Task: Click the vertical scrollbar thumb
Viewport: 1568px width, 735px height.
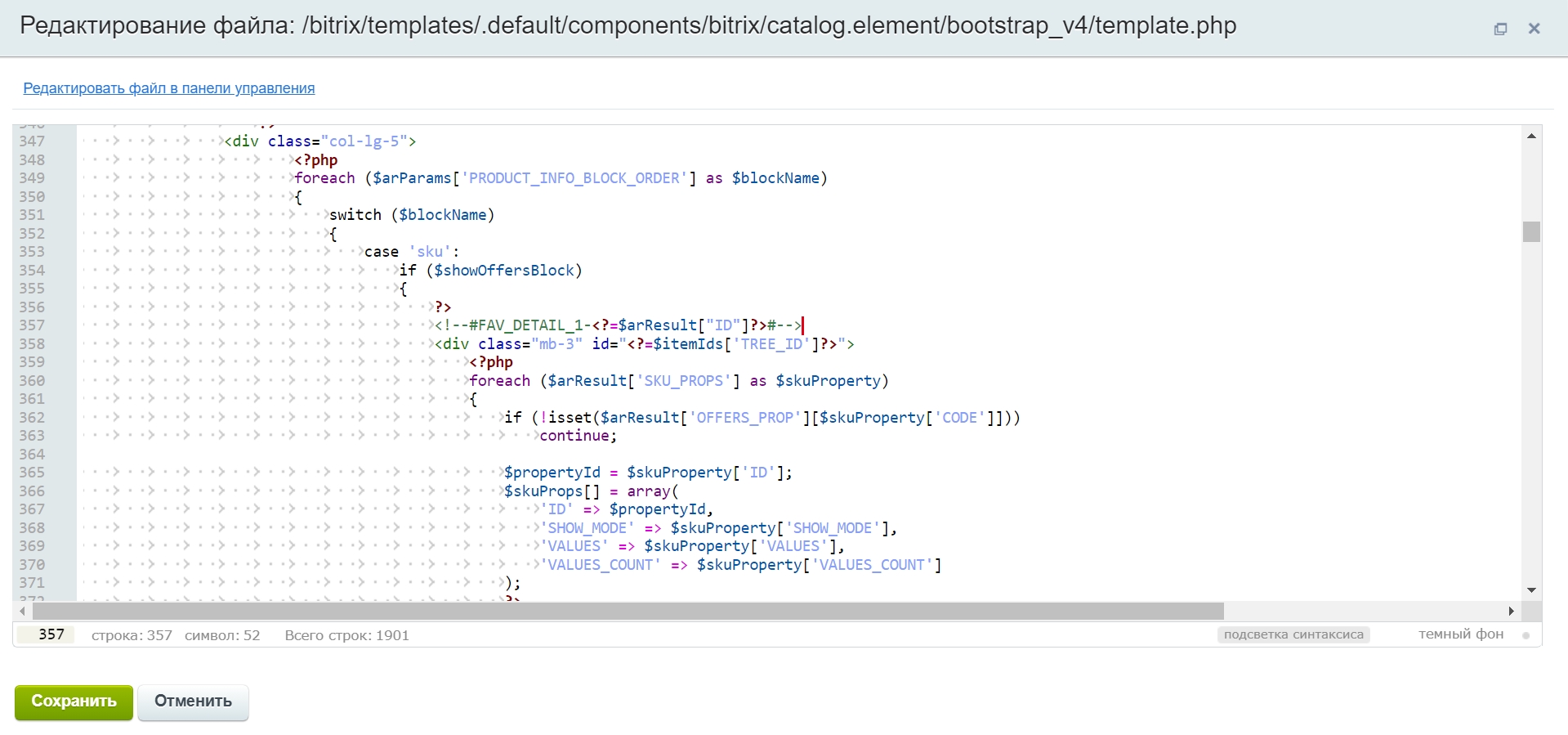Action: click(x=1531, y=232)
